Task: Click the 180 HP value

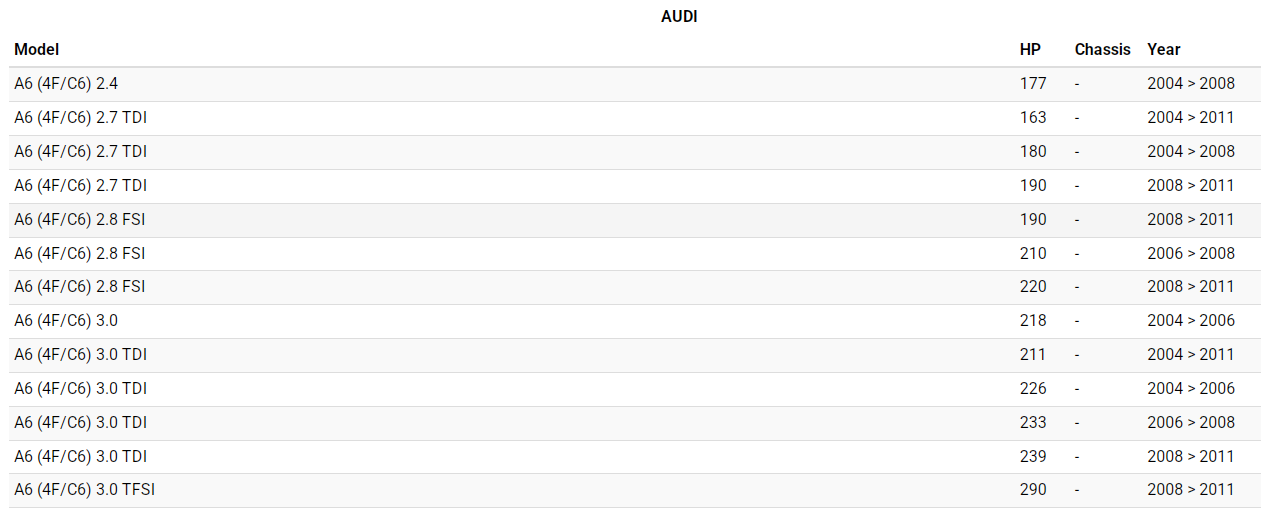Action: pyautogui.click(x=1033, y=152)
